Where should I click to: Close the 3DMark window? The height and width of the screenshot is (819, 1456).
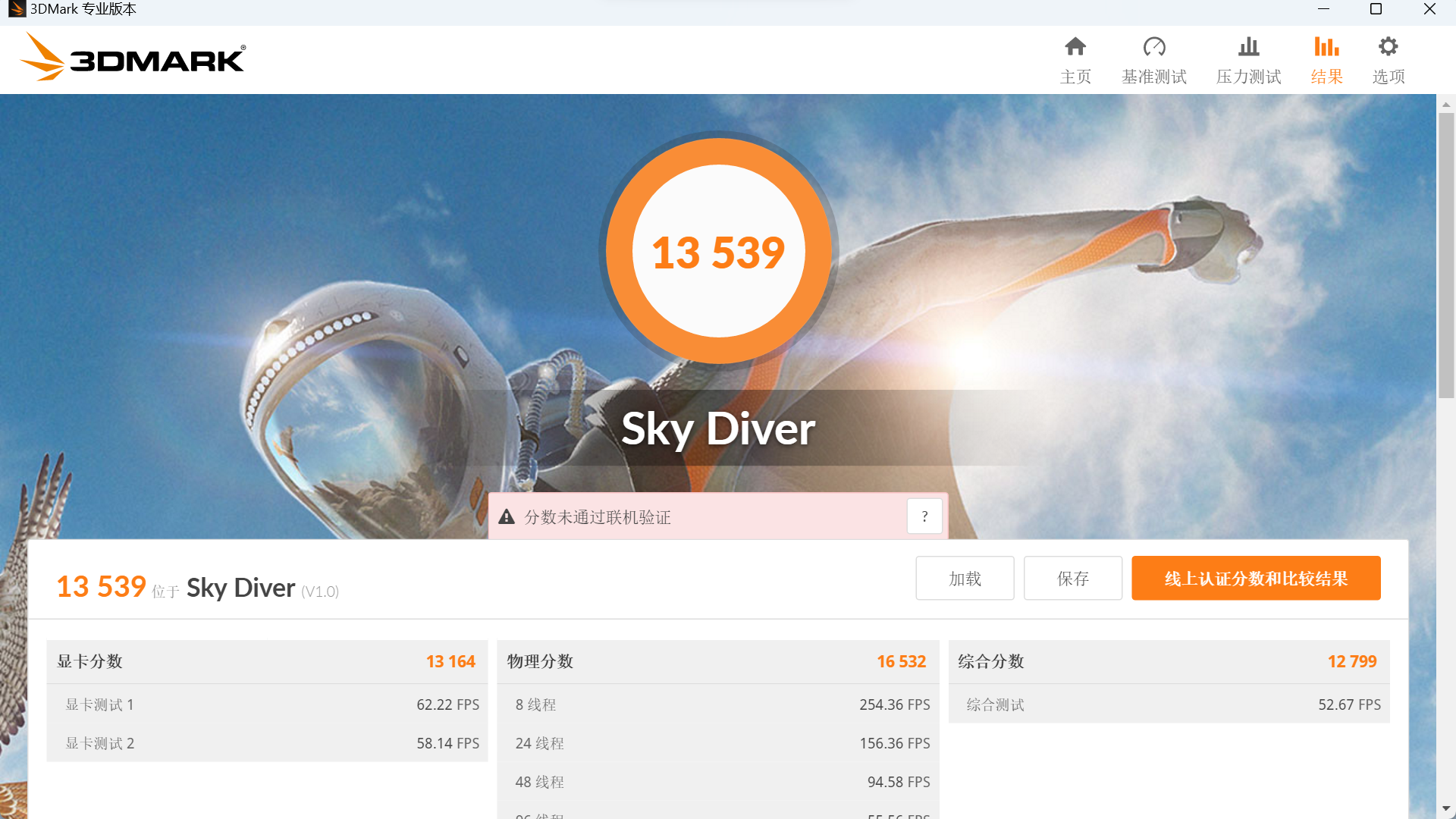click(x=1429, y=9)
